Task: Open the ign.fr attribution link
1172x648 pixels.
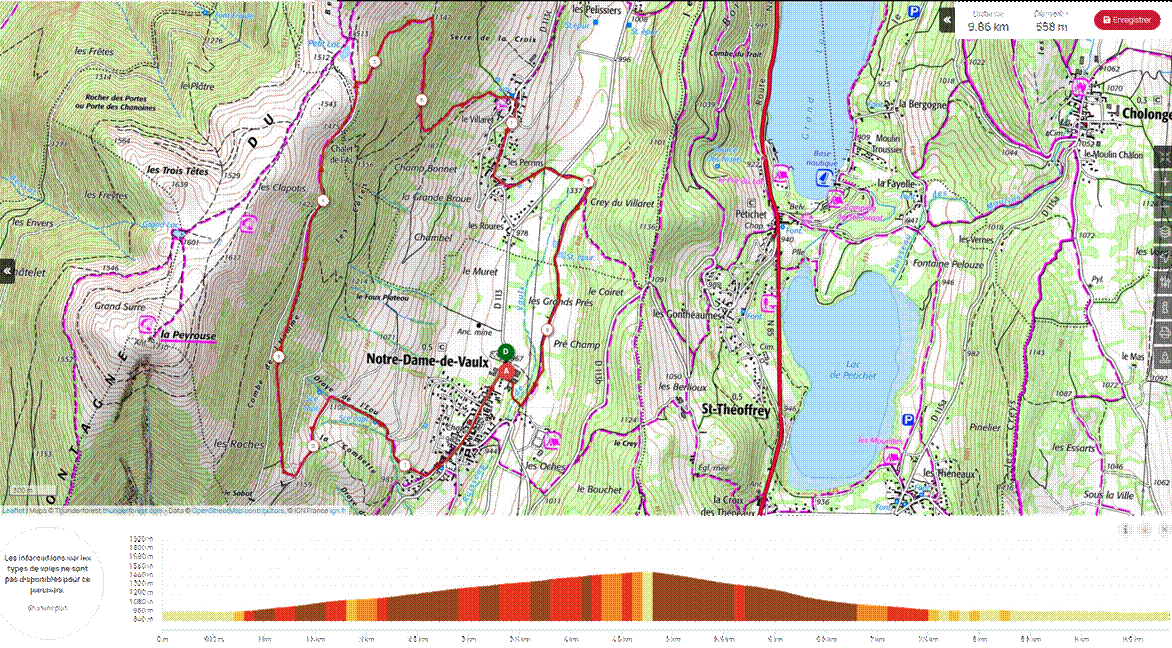Action: coord(338,510)
